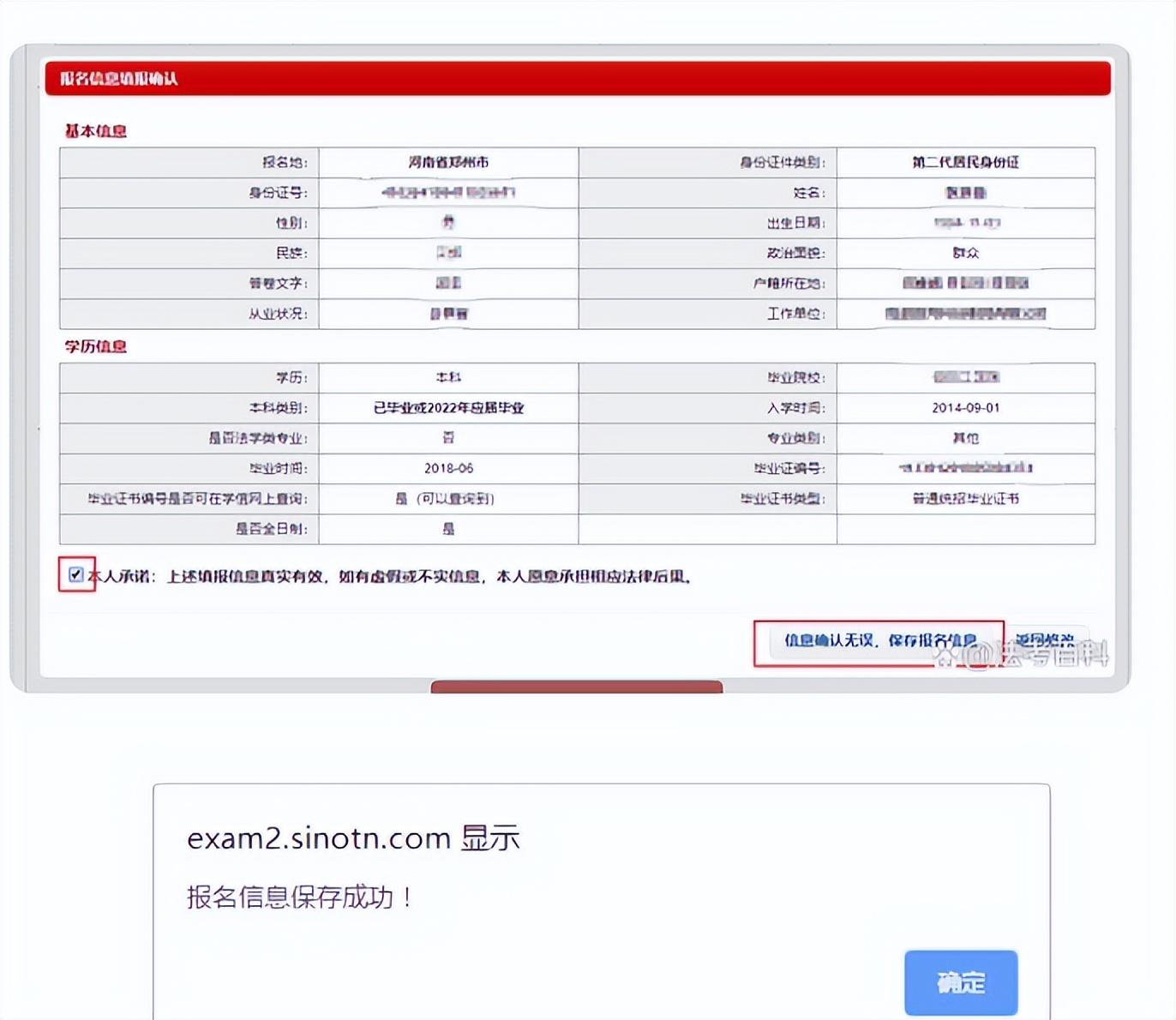The width and height of the screenshot is (1176, 1020).
Task: Click the 报名信息填报确认 header title
Action: (x=118, y=79)
